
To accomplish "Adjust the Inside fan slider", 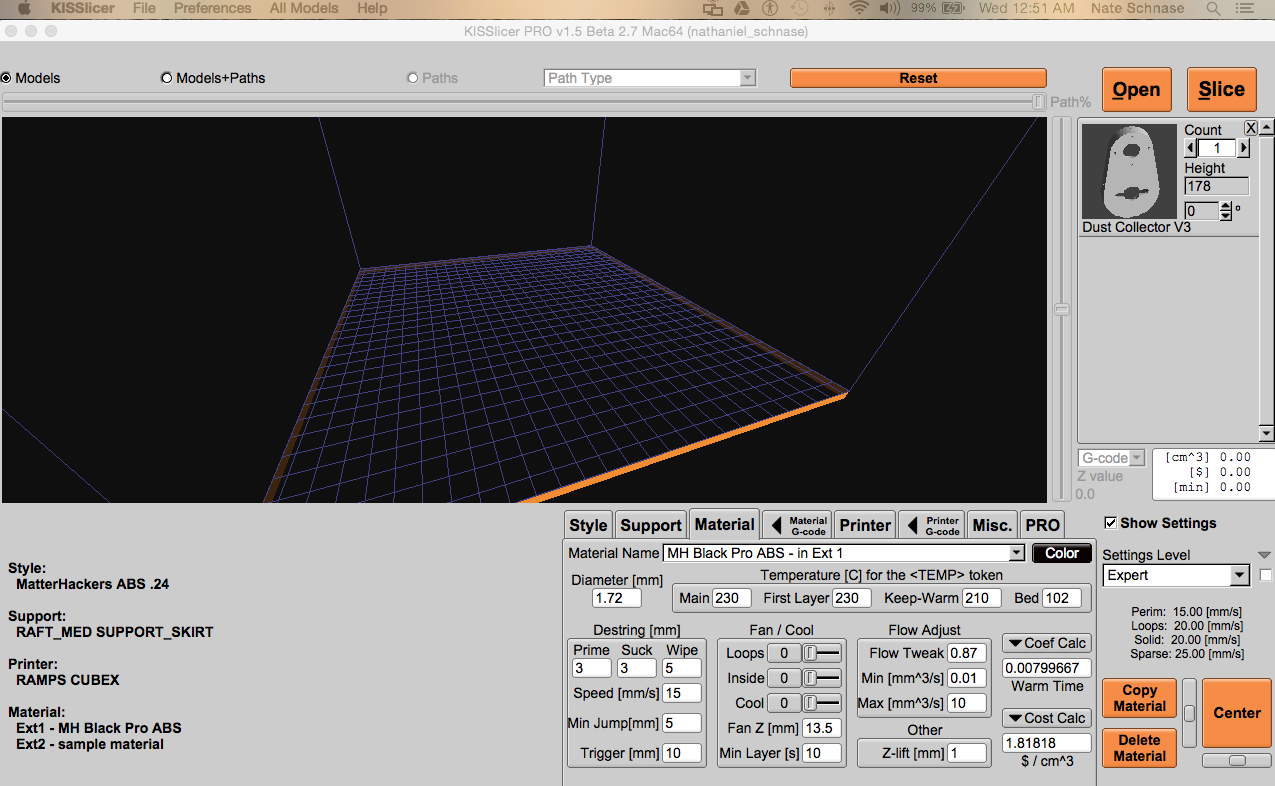I will [821, 678].
